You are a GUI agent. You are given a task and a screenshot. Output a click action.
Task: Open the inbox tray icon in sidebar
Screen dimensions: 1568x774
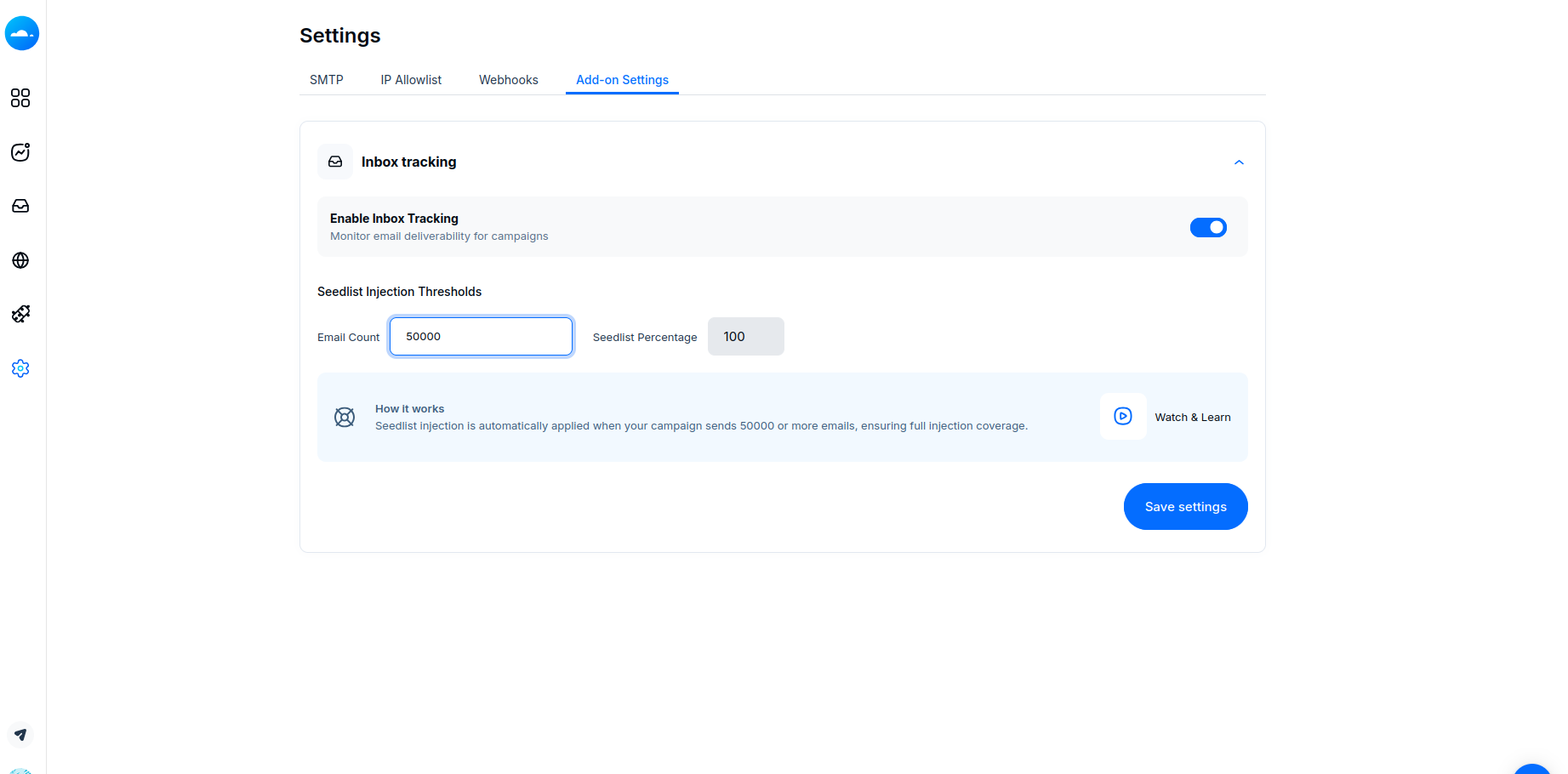20,207
